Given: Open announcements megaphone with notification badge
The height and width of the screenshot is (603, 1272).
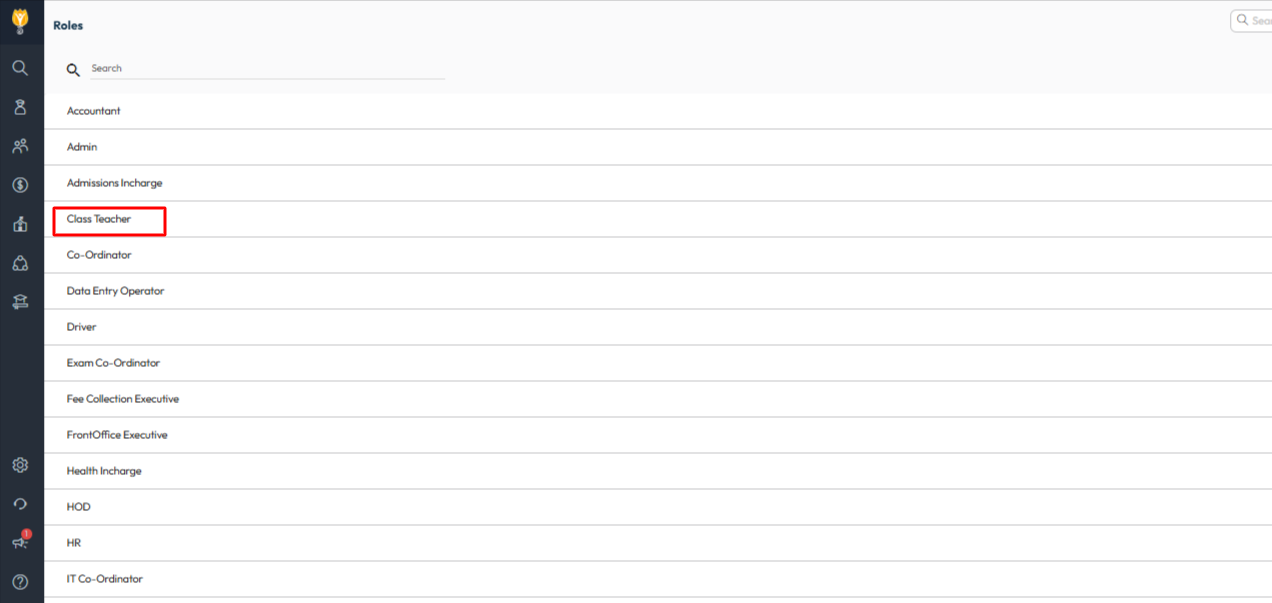Looking at the screenshot, I should pos(20,542).
